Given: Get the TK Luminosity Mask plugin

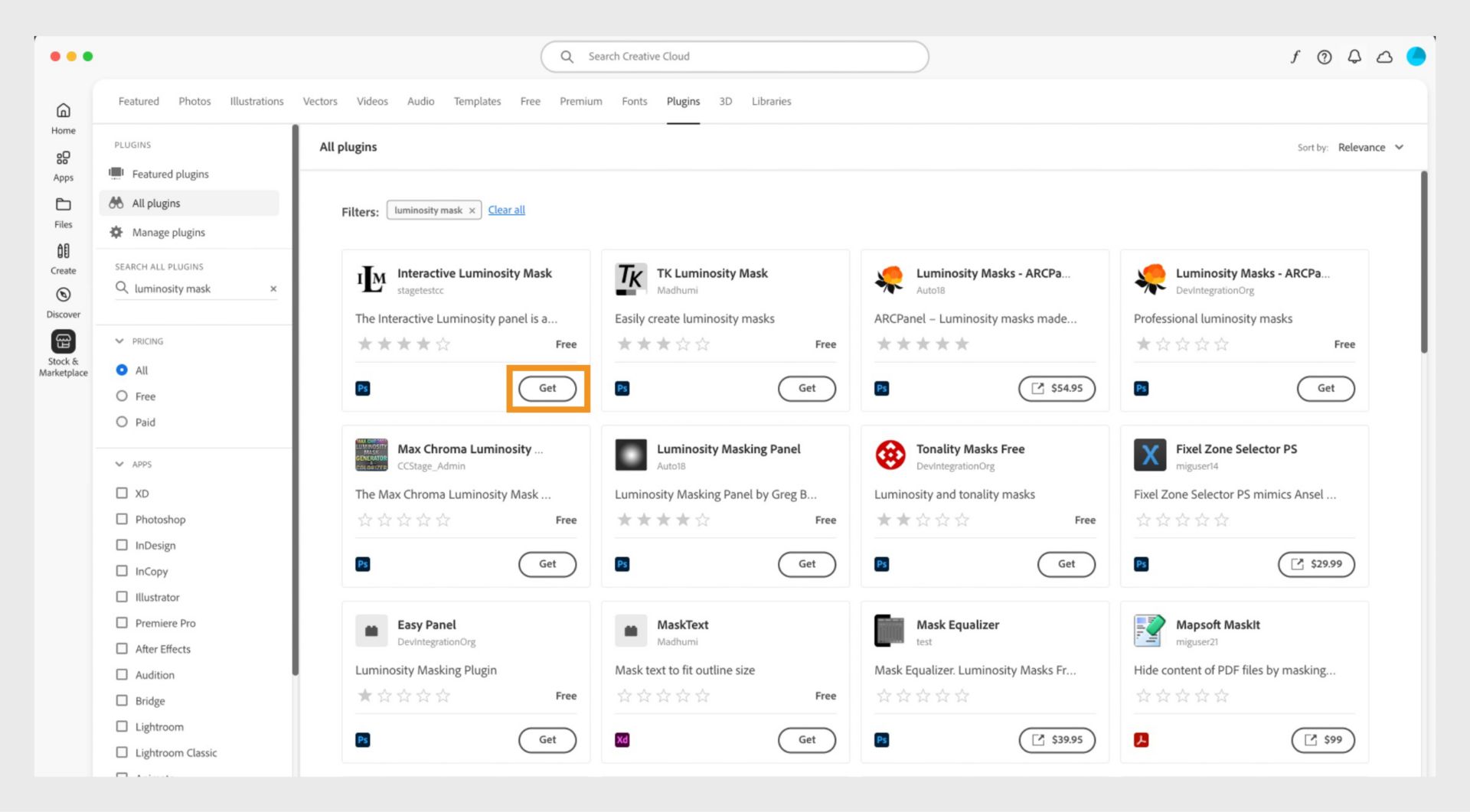Looking at the screenshot, I should (806, 388).
